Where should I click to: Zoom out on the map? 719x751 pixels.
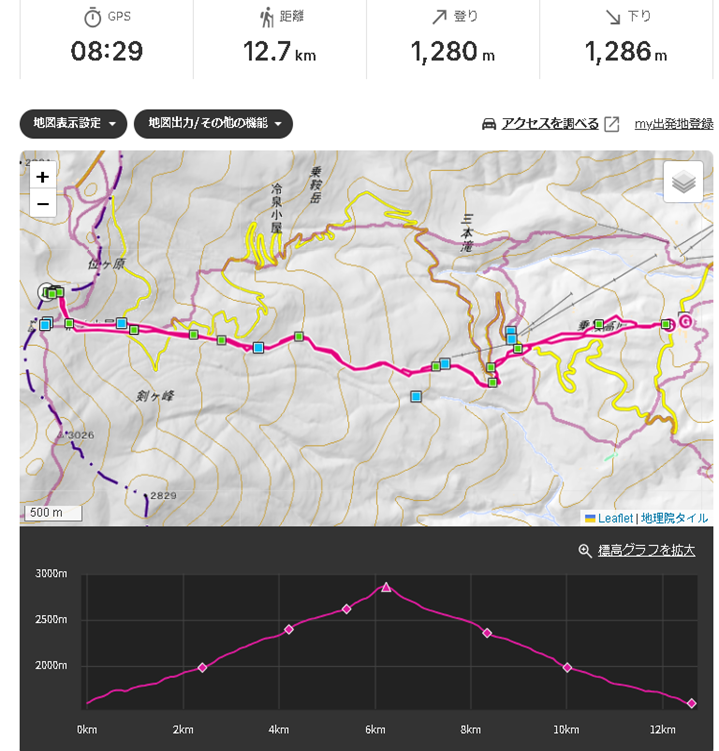tap(42, 203)
